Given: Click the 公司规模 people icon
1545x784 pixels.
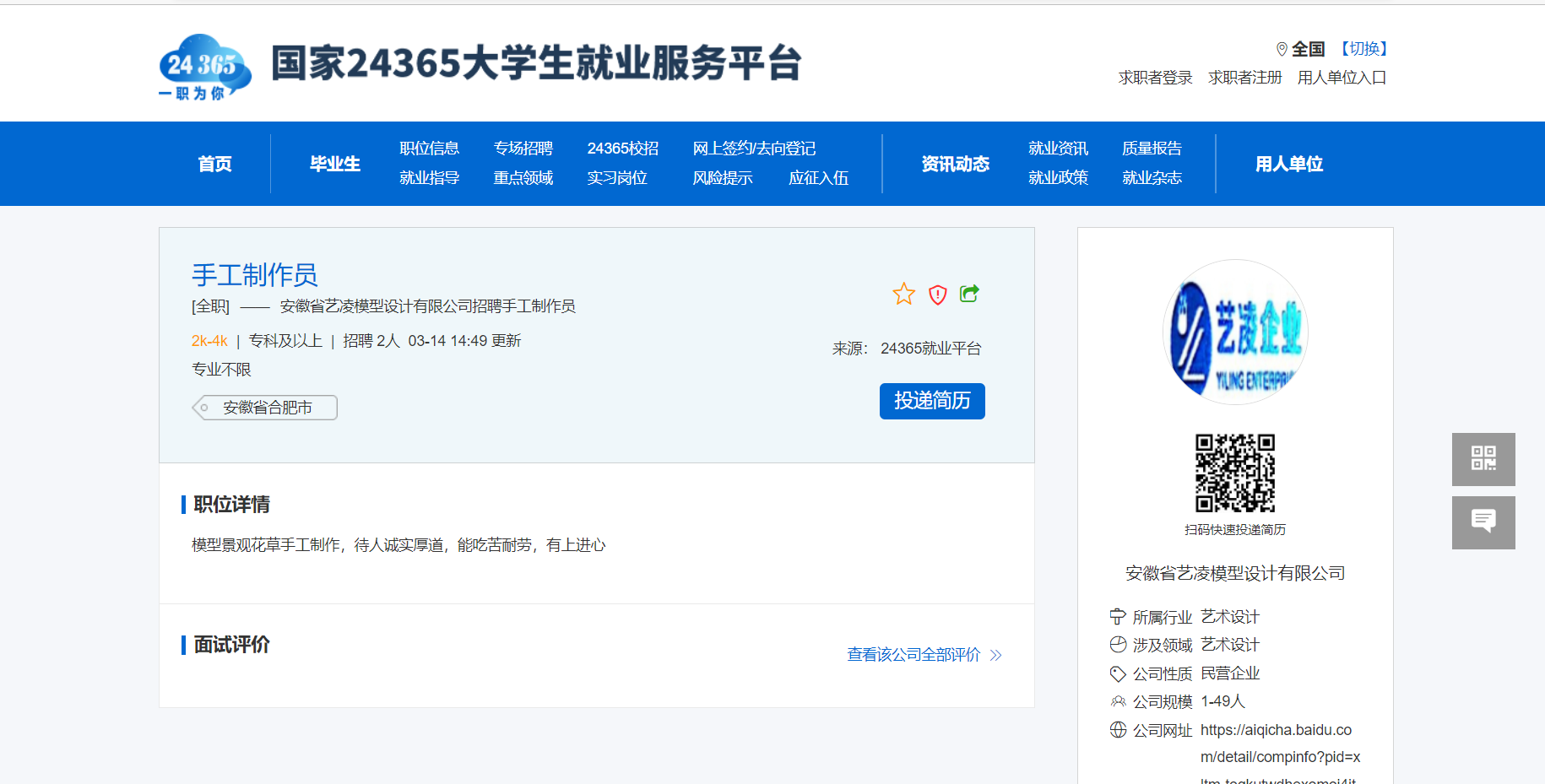Looking at the screenshot, I should [x=1118, y=701].
